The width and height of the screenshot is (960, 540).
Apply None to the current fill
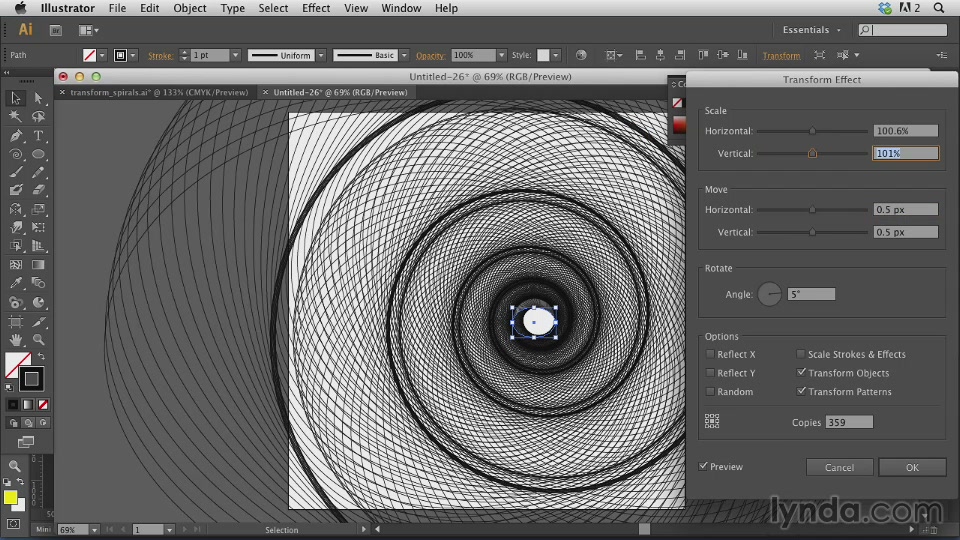click(x=43, y=405)
